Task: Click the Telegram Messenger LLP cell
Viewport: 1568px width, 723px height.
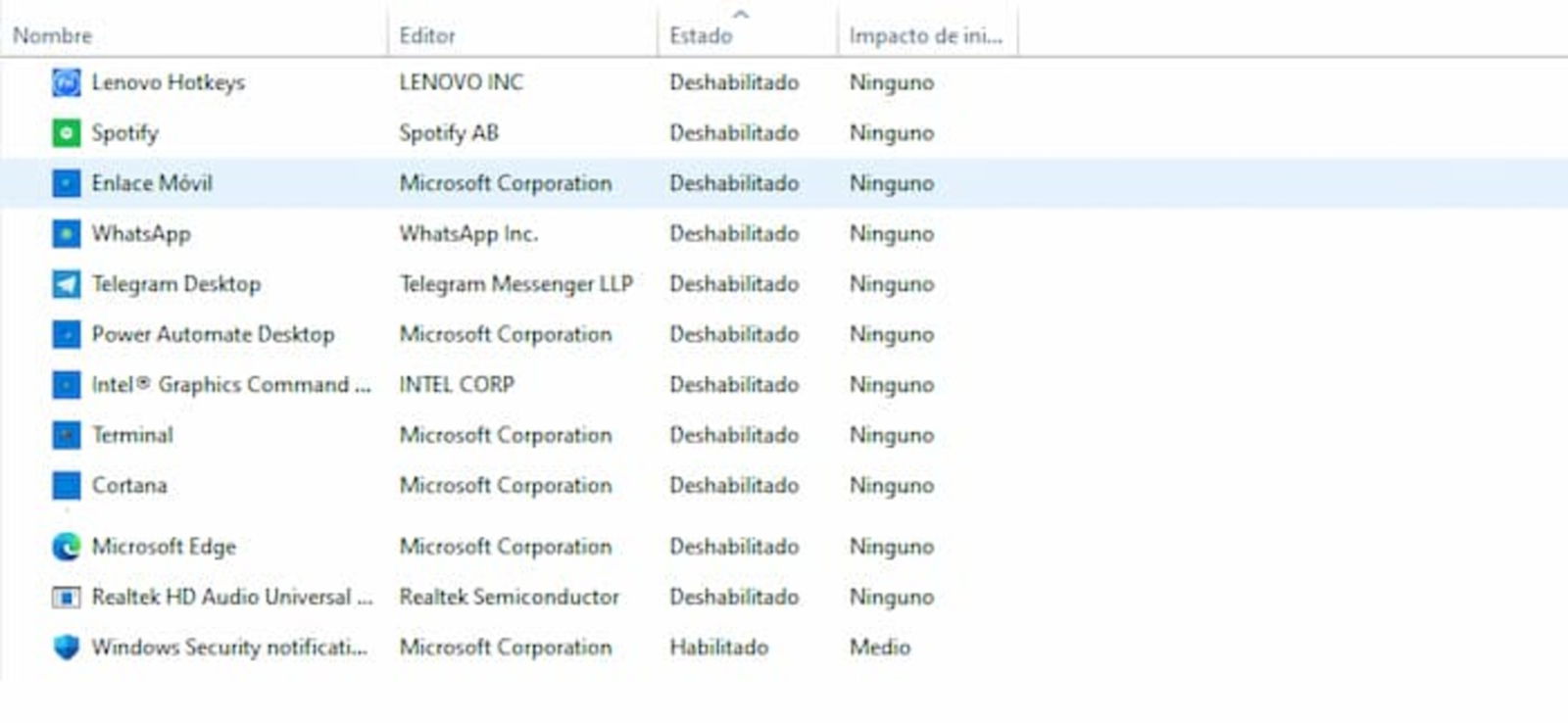Action: coord(515,284)
